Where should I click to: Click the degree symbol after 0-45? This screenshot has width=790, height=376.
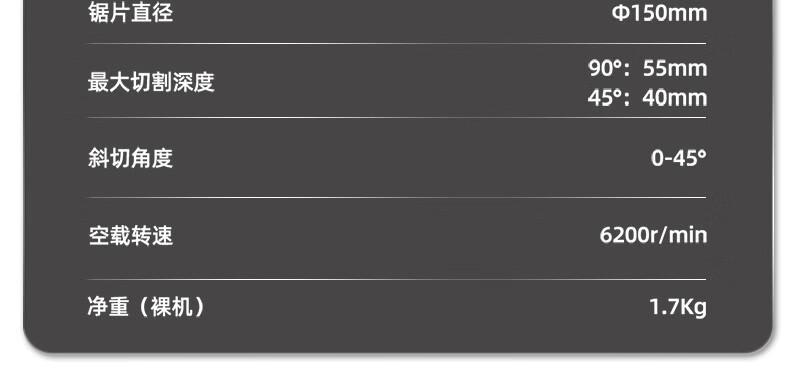(x=702, y=153)
